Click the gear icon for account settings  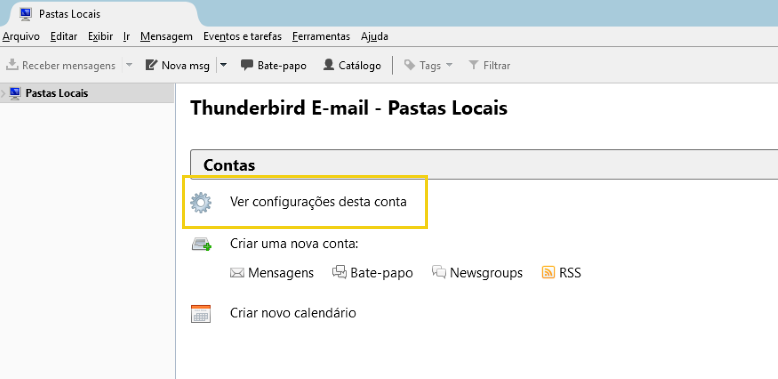click(x=201, y=203)
